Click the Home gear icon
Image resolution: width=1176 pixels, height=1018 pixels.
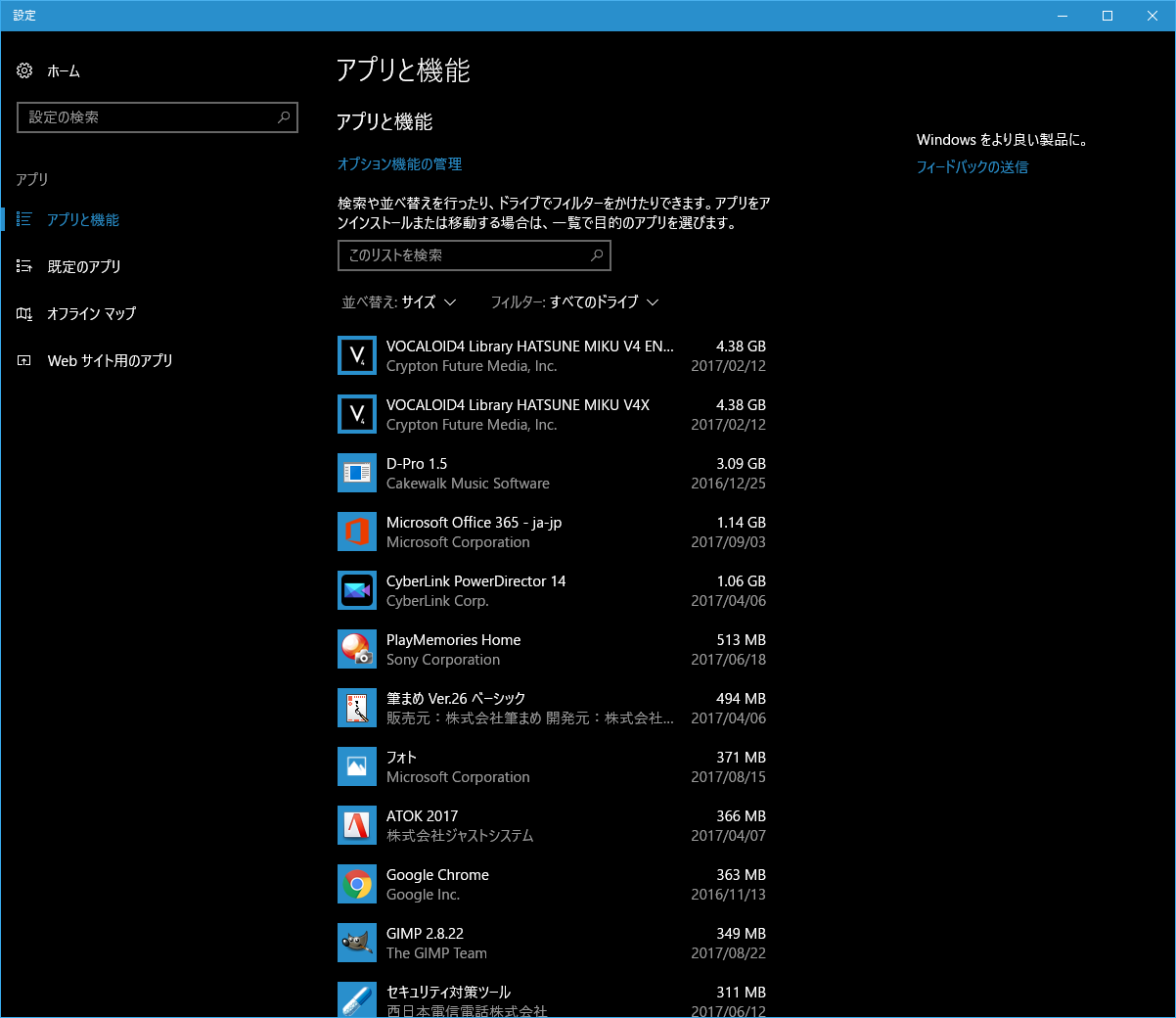pos(24,70)
